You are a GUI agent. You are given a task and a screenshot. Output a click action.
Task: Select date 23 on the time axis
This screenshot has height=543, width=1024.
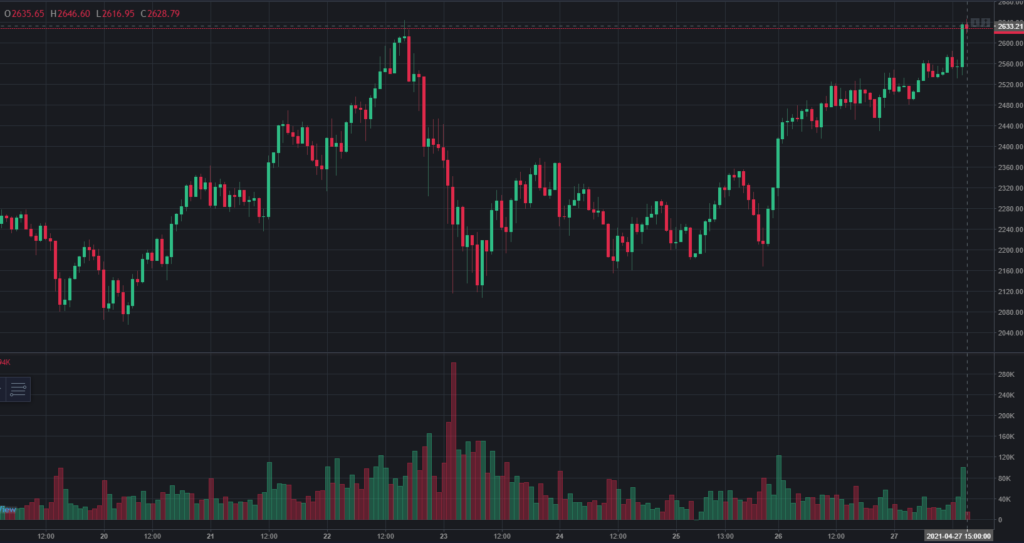(x=442, y=536)
